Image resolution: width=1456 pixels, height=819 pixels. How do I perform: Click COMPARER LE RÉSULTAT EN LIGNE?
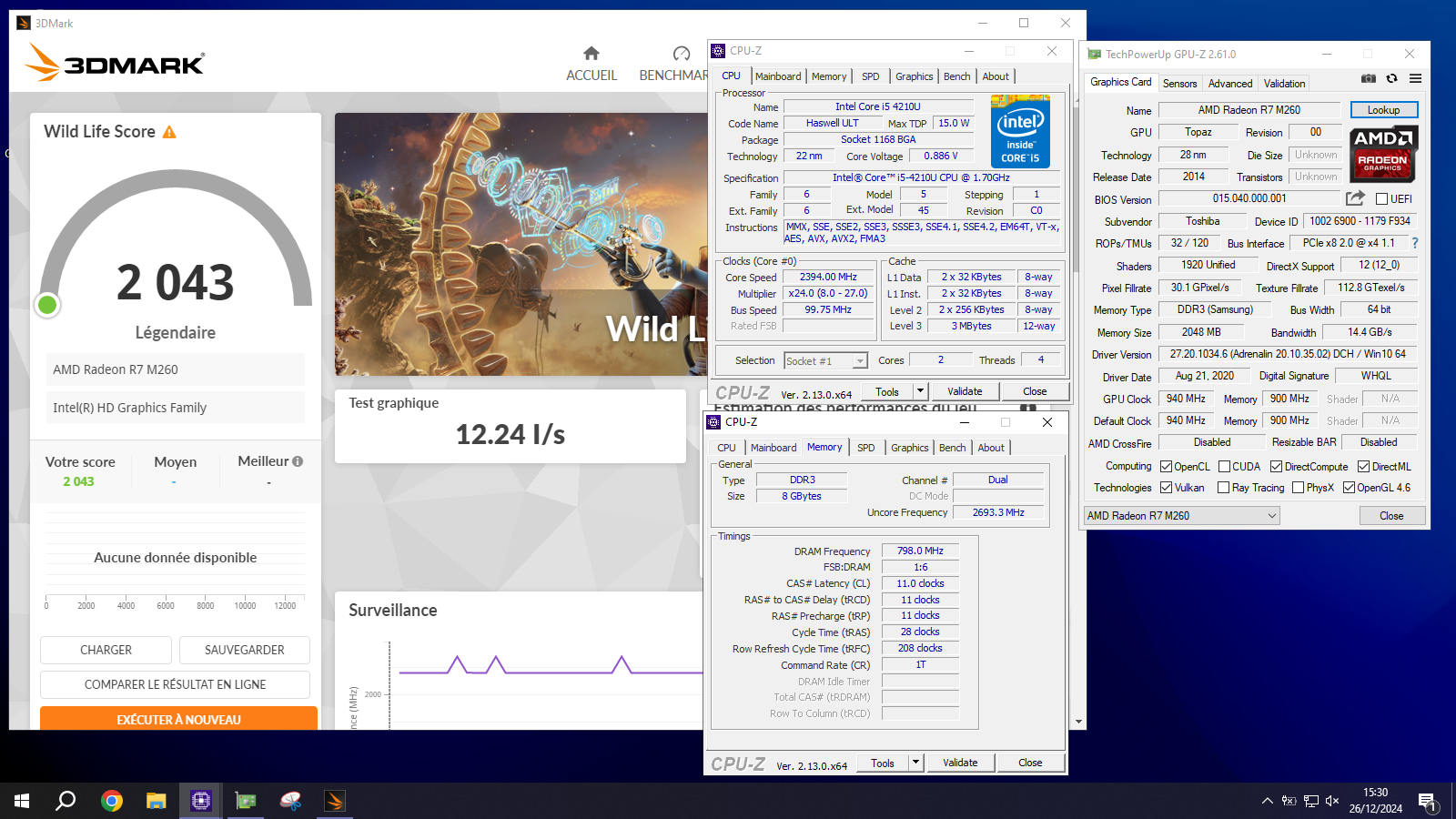tap(175, 684)
